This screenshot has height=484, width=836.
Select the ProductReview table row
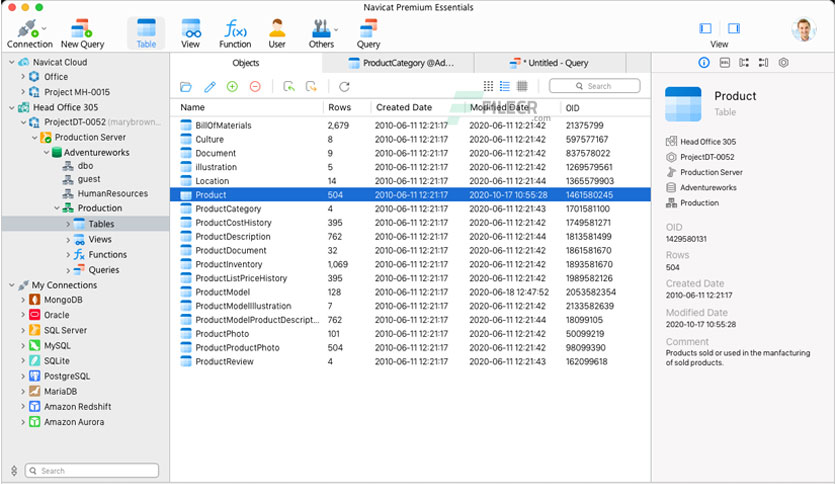tap(410, 361)
